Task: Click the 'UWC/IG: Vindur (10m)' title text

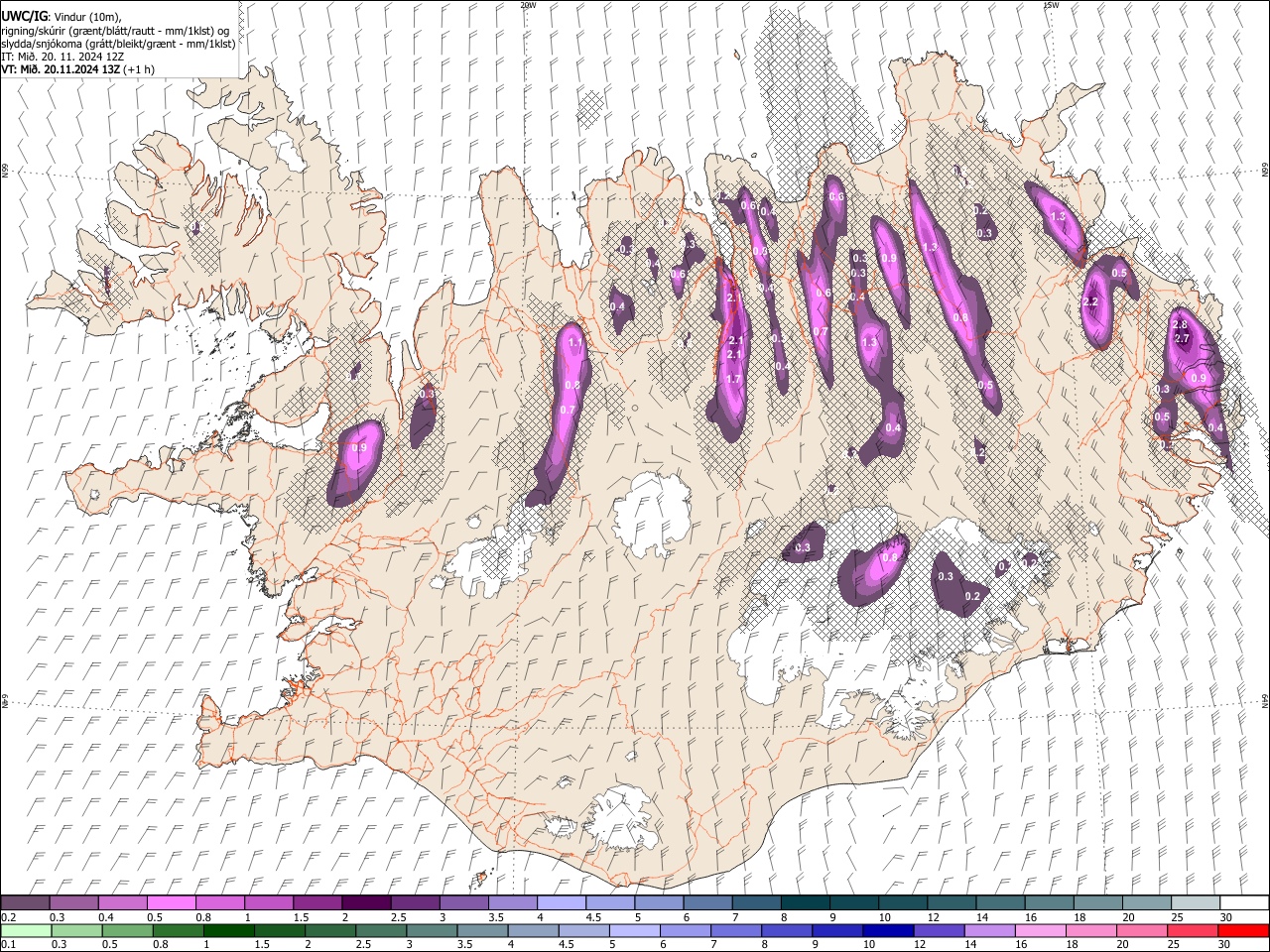Action: click(62, 17)
